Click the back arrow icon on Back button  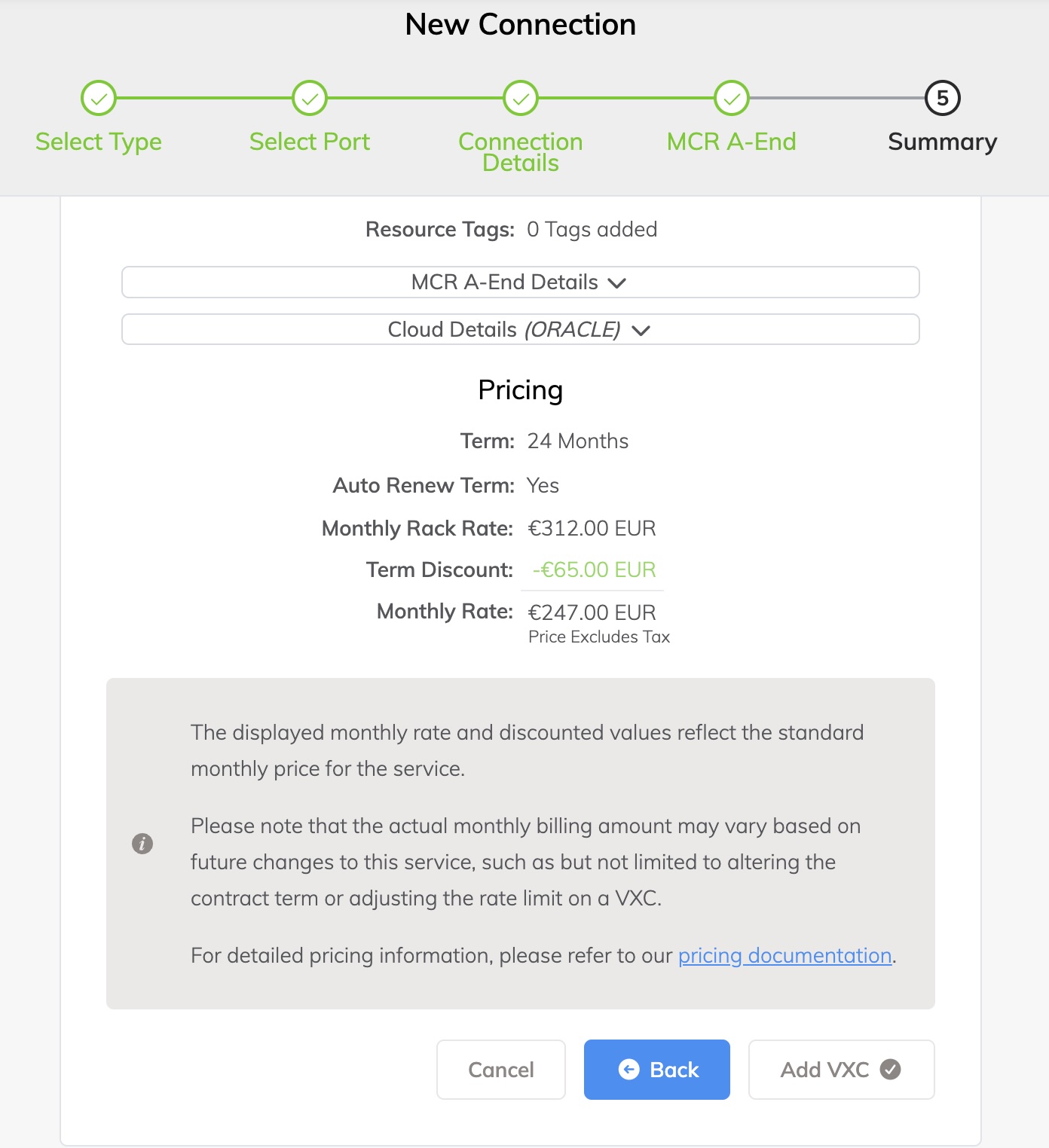[628, 1069]
